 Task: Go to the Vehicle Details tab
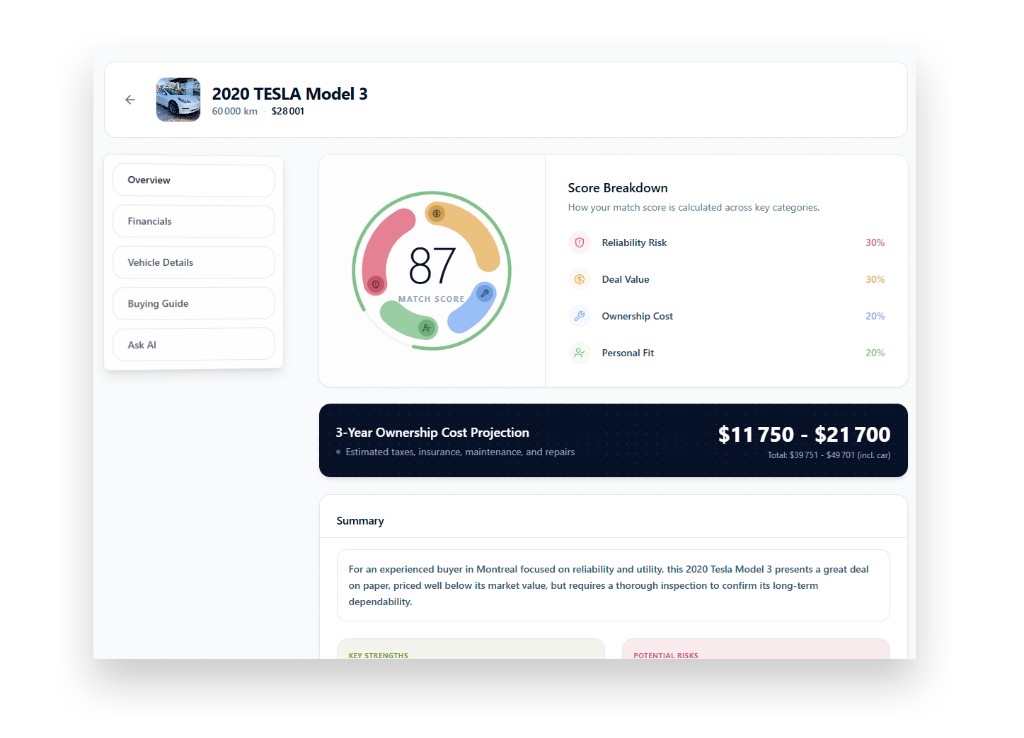(x=193, y=263)
